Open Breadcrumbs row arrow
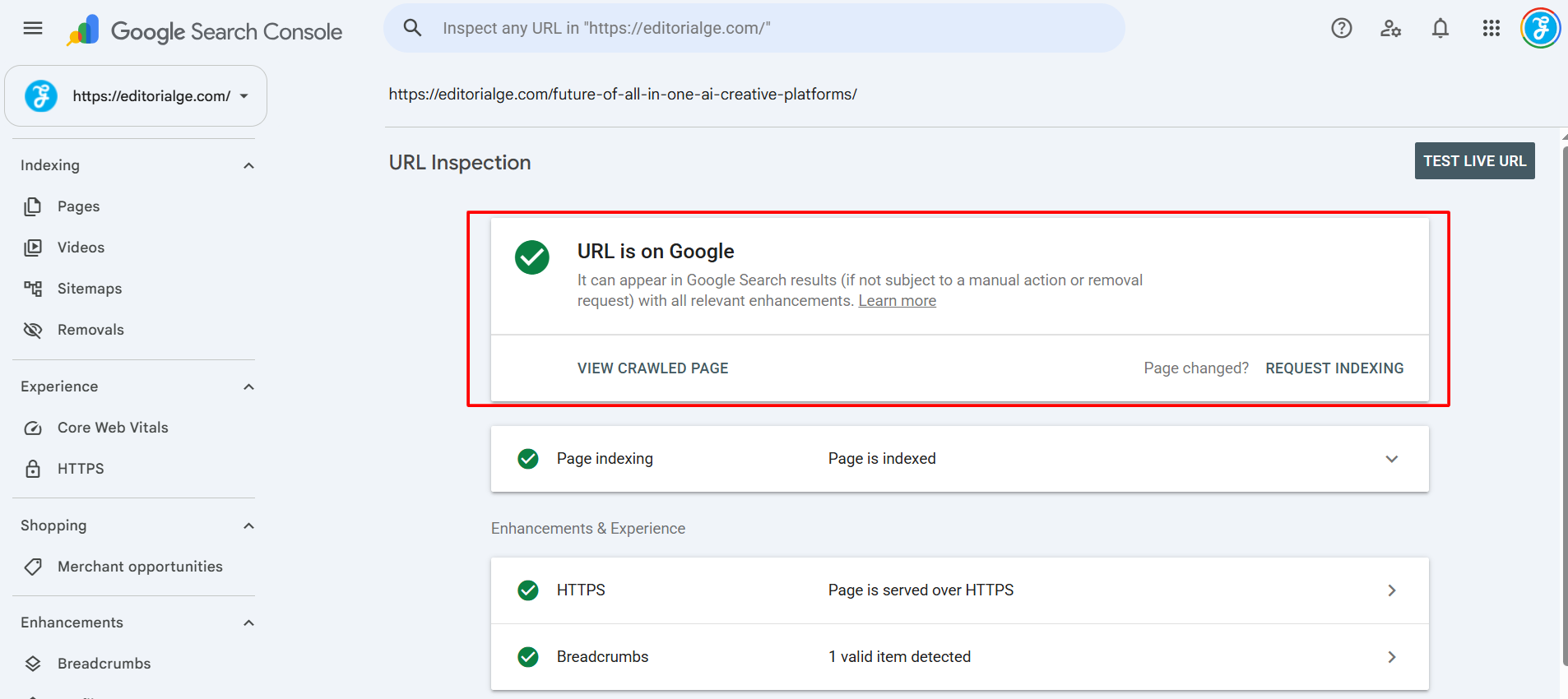This screenshot has width=1568, height=699. (x=1392, y=657)
